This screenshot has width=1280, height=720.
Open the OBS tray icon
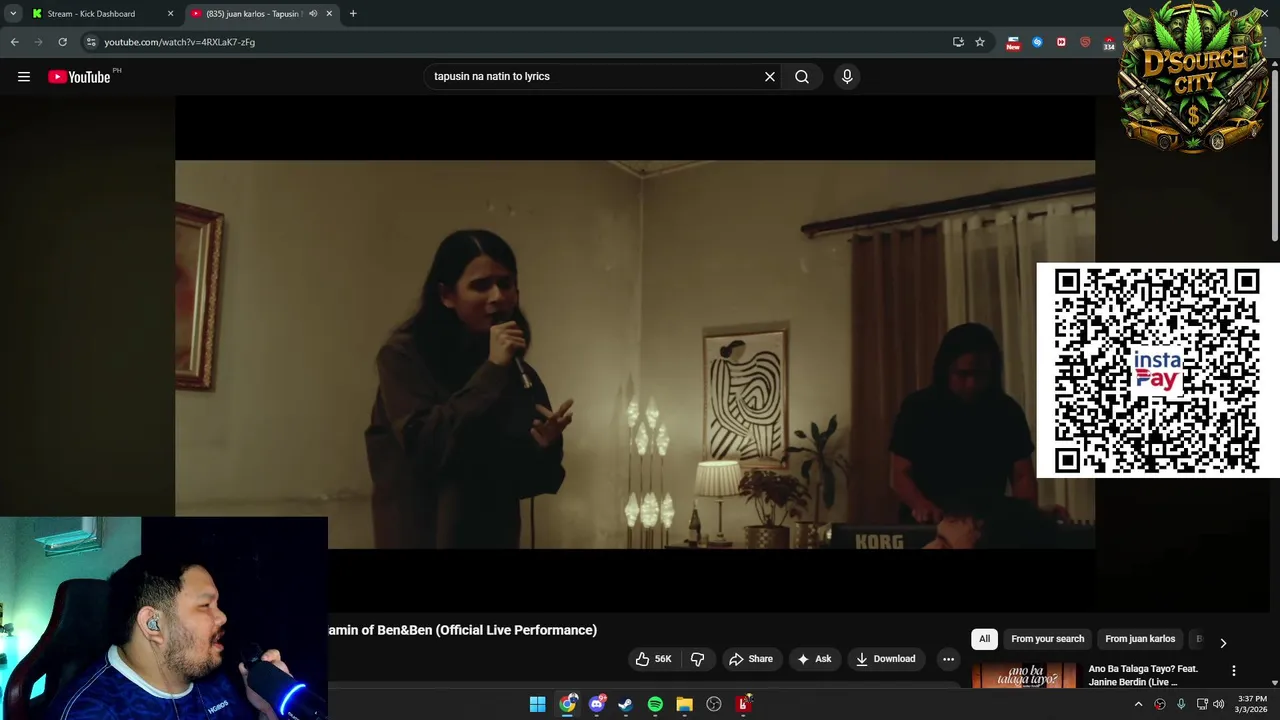click(x=1160, y=704)
